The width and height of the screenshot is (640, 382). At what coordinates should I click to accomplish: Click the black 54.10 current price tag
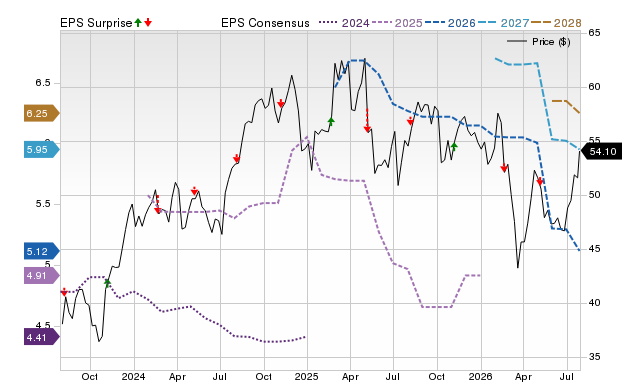(x=601, y=151)
